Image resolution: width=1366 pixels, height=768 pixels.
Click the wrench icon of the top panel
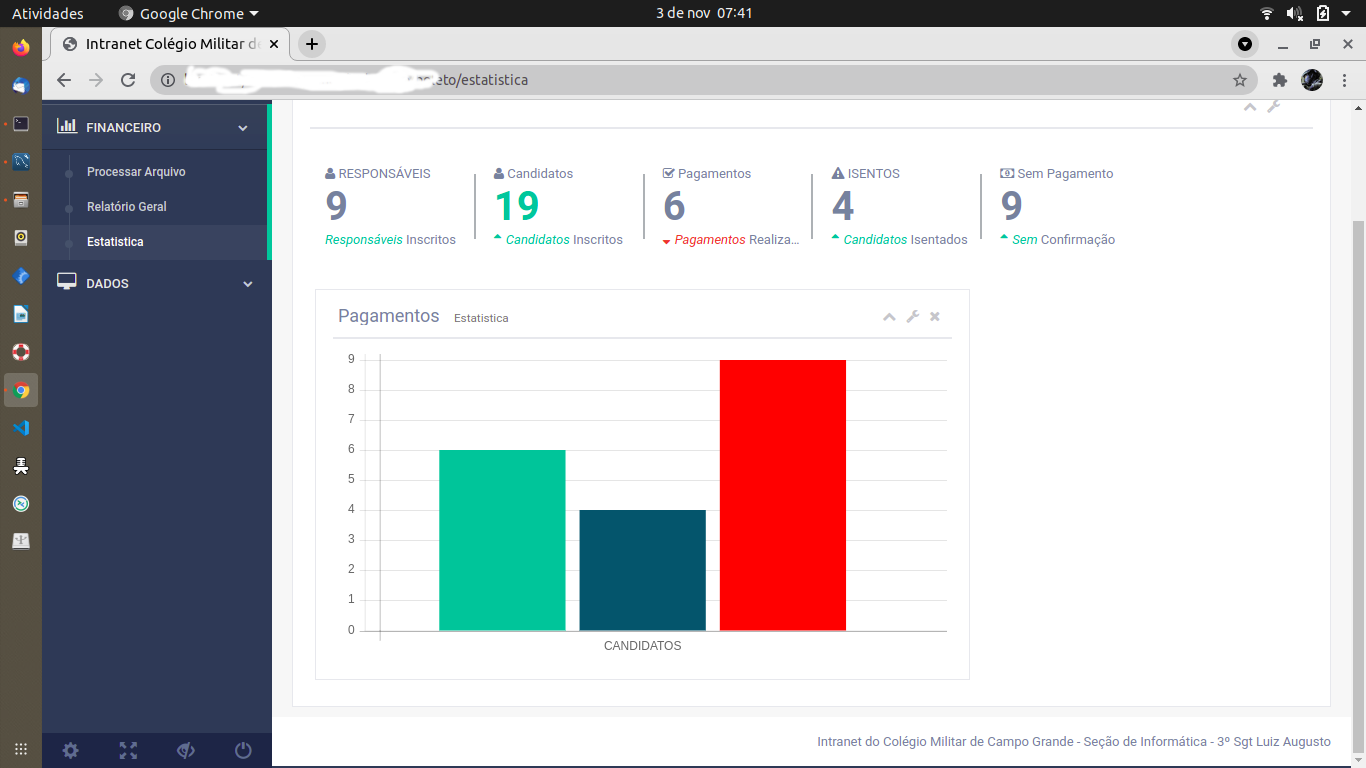click(1273, 106)
